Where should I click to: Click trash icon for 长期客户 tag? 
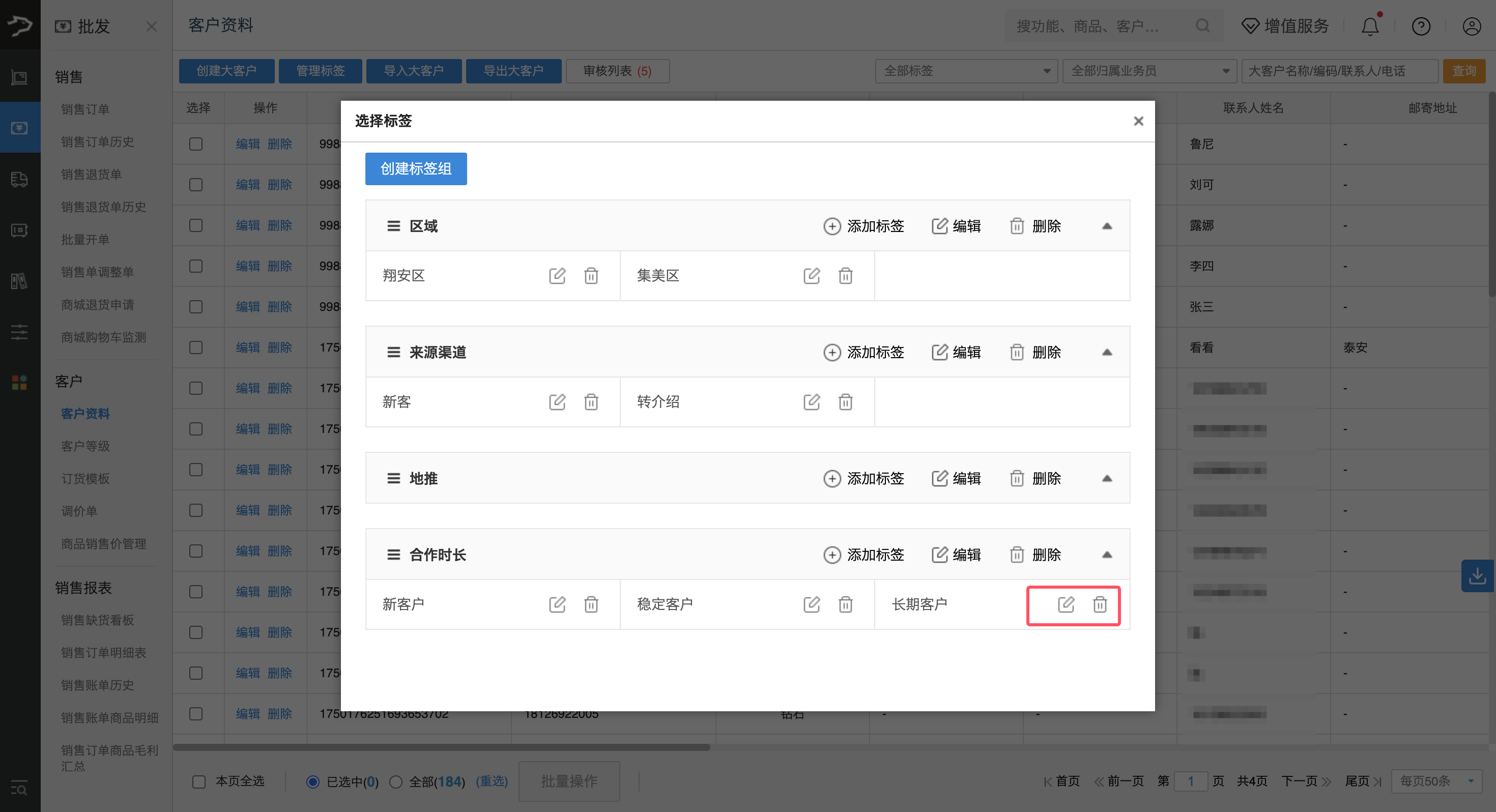point(1099,604)
